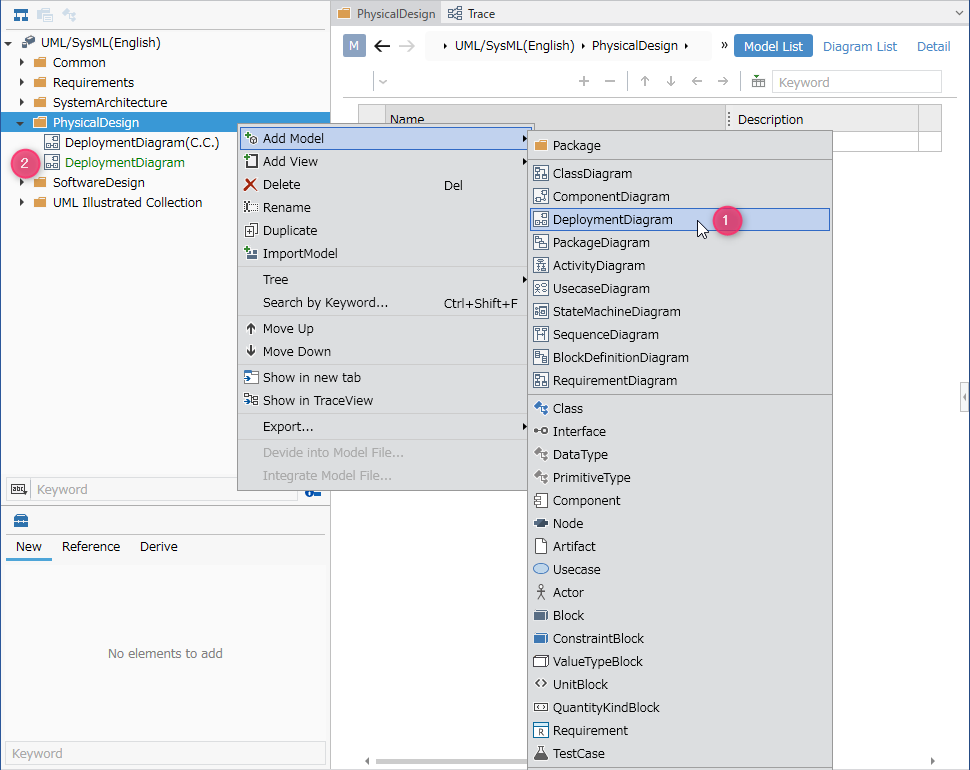Click the Interface lollipop icon
The width and height of the screenshot is (970, 770).
point(541,431)
